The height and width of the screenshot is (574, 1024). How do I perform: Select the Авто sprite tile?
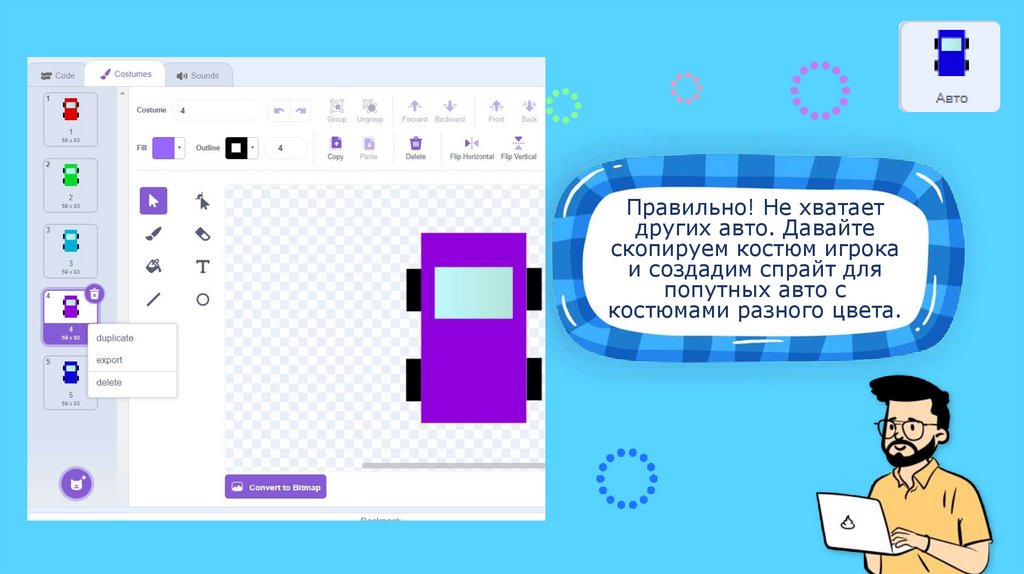(950, 67)
